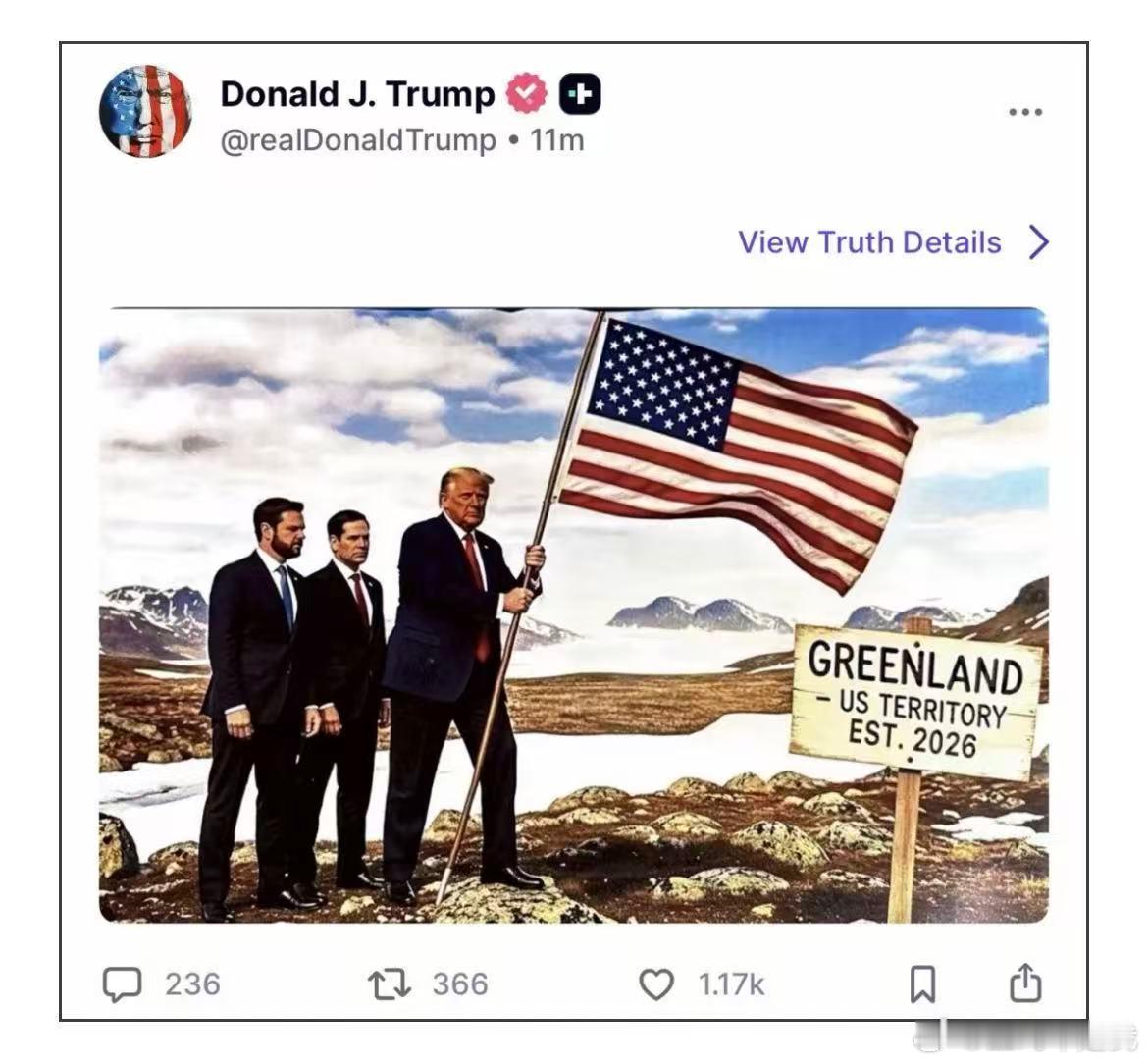Show the 366 ReTruths count
The image size is (1148, 1064).
(x=460, y=984)
